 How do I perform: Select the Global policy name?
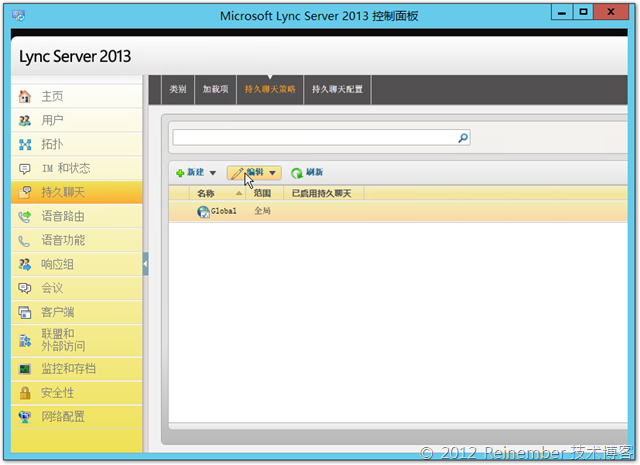point(223,211)
